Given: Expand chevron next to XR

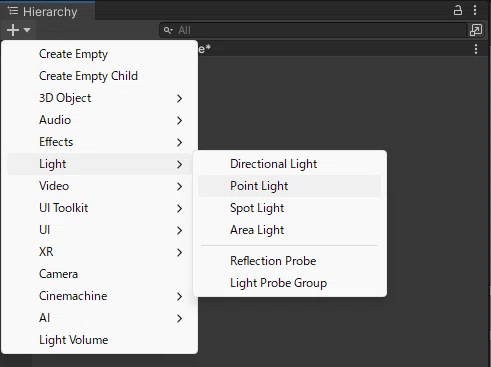Looking at the screenshot, I should [179, 252].
